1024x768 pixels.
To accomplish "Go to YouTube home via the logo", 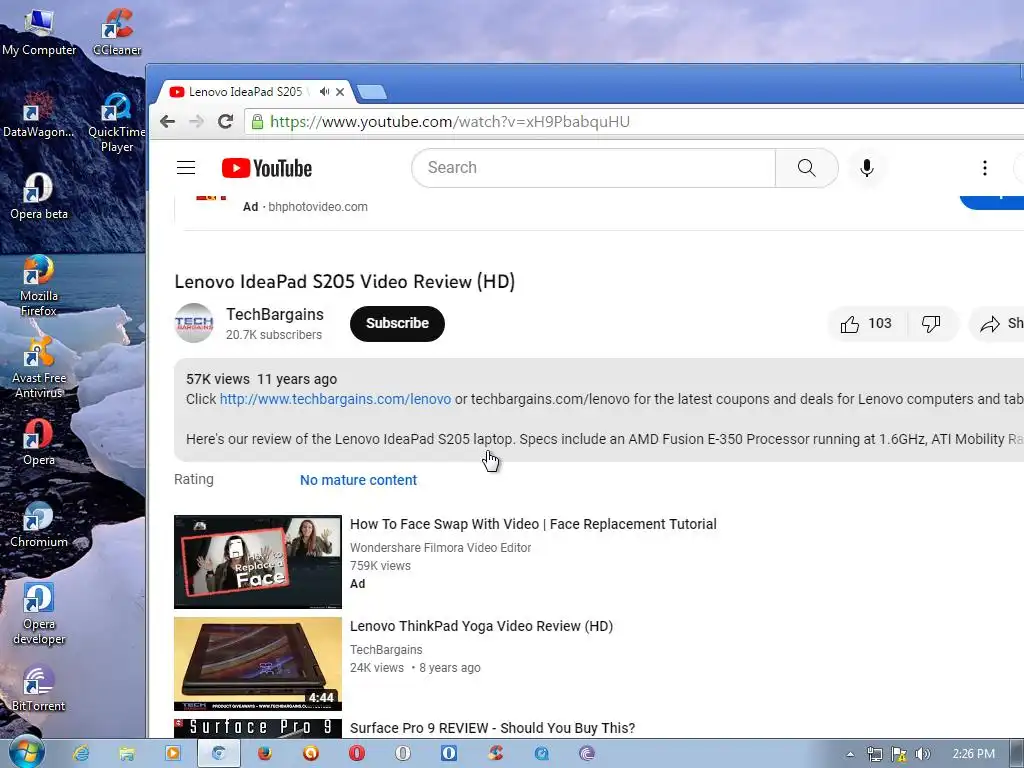I will 266,168.
